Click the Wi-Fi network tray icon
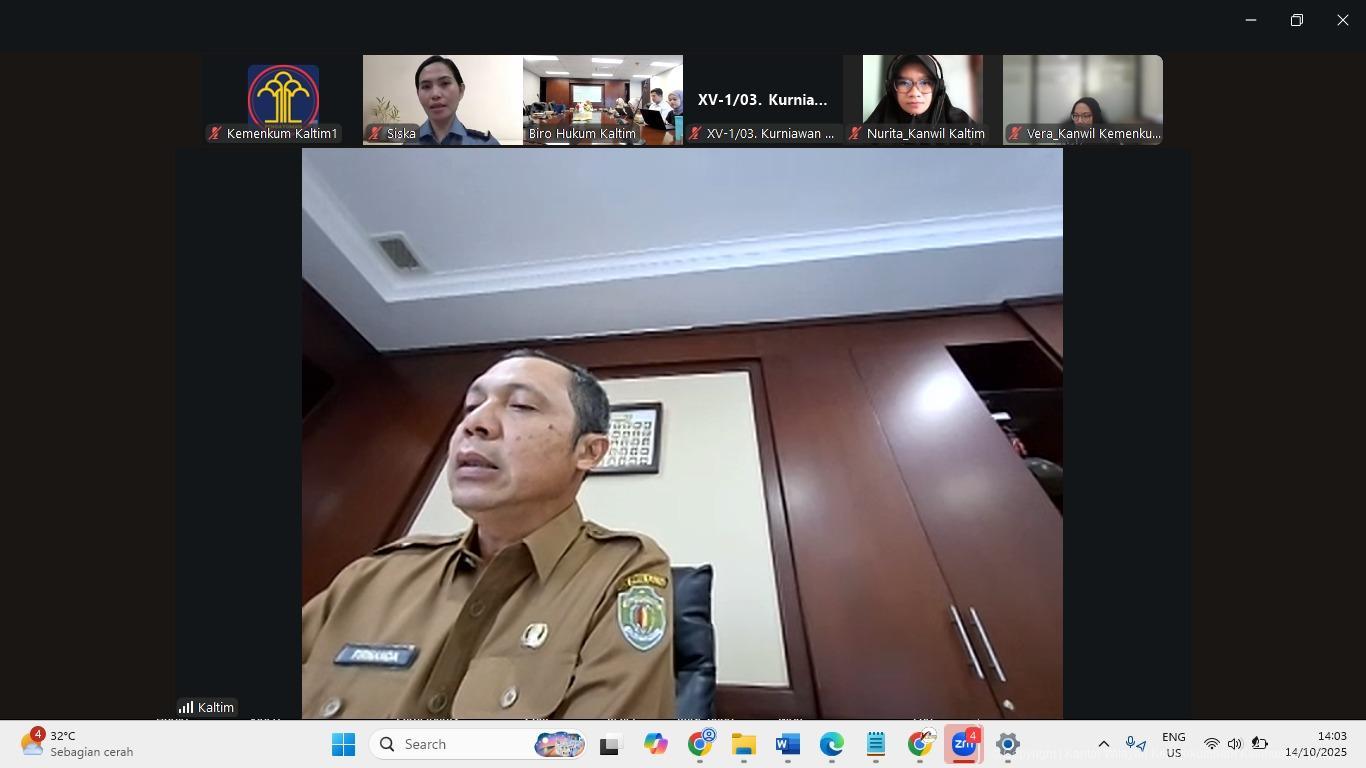This screenshot has height=768, width=1366. [x=1211, y=744]
